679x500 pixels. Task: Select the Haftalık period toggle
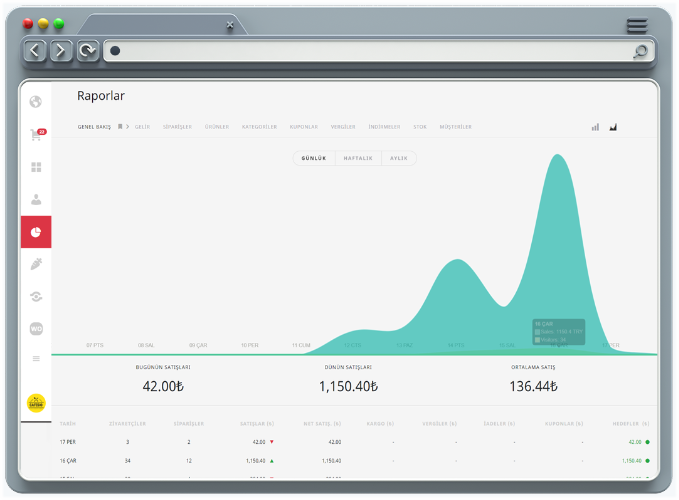[x=358, y=158]
